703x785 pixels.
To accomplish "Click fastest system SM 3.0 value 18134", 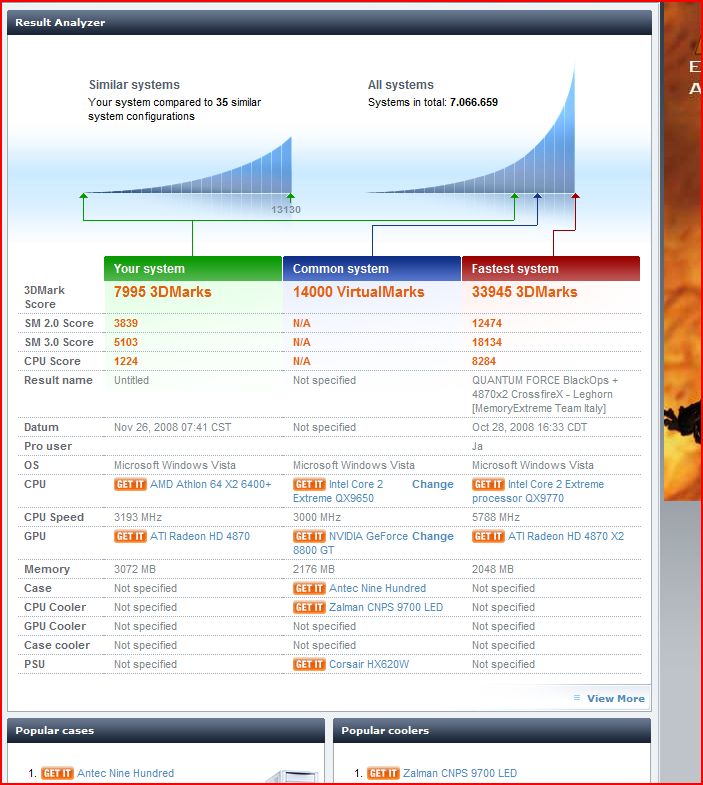I will 487,342.
